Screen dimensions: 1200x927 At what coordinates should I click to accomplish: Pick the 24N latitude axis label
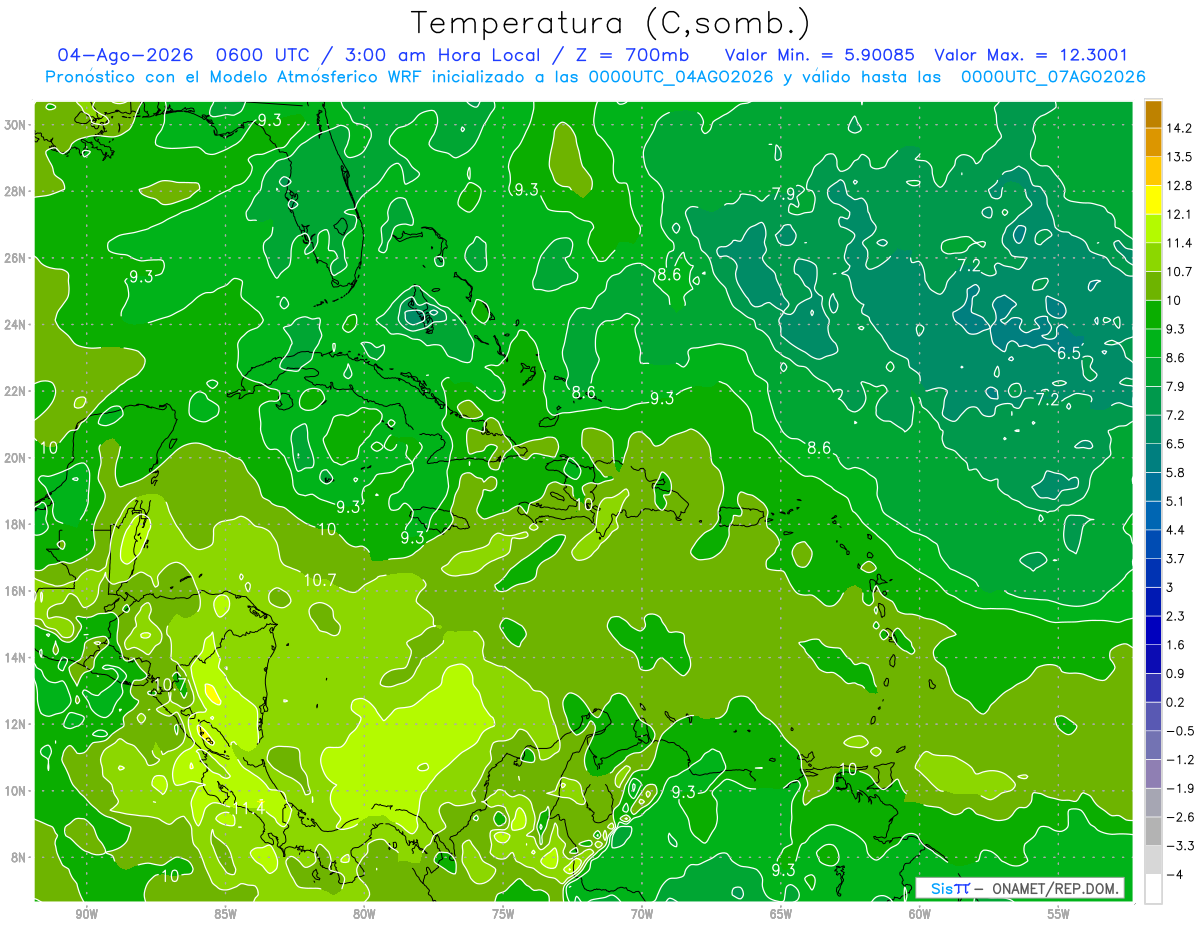[x=16, y=325]
